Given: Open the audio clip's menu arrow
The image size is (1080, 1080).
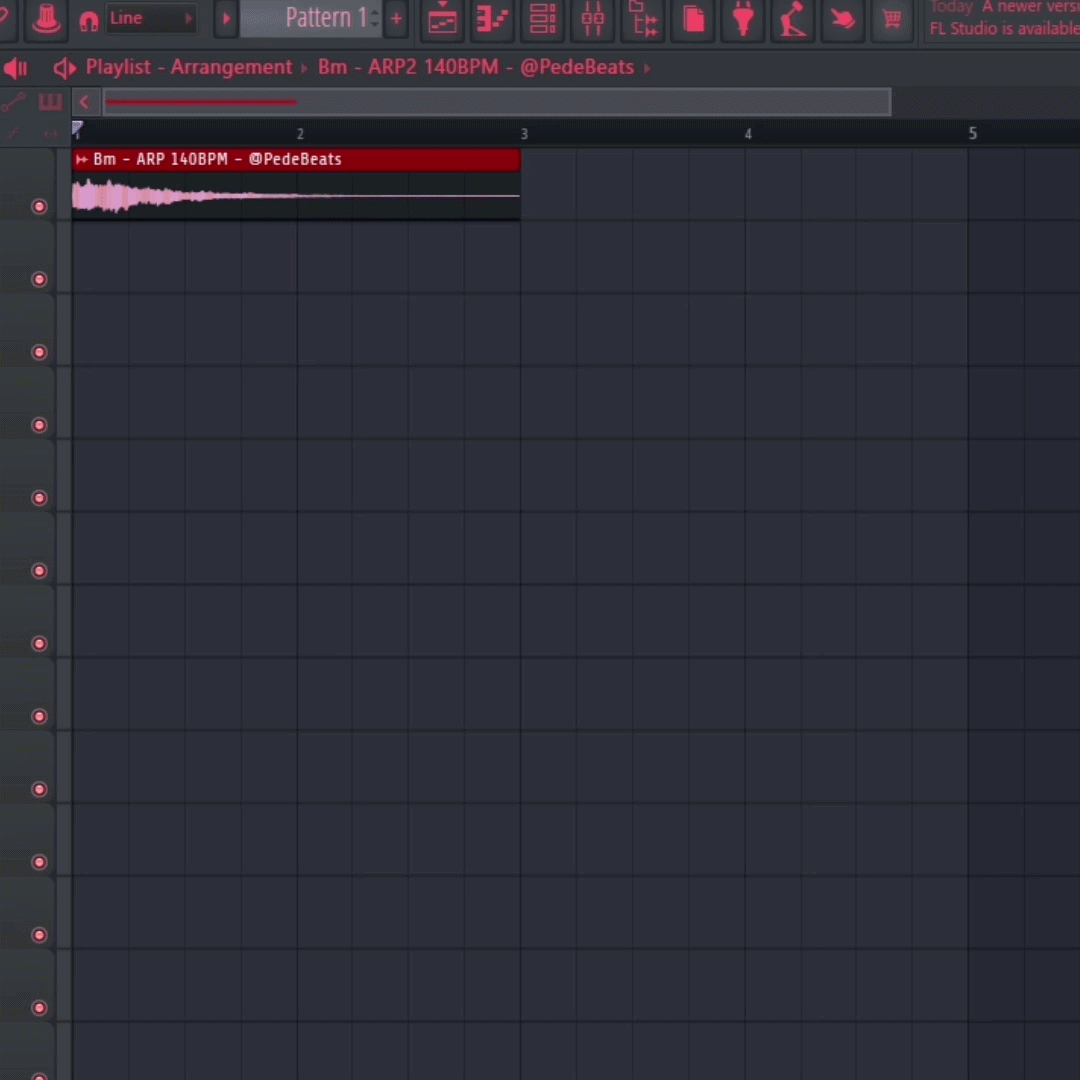Looking at the screenshot, I should [82, 160].
